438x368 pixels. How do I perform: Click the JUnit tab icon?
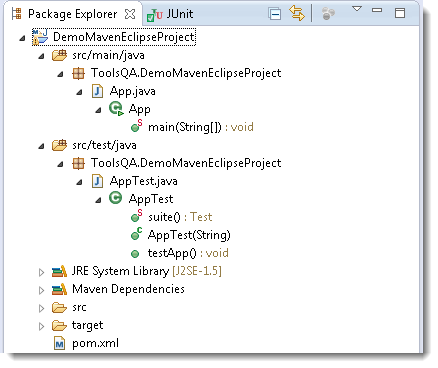tap(154, 15)
